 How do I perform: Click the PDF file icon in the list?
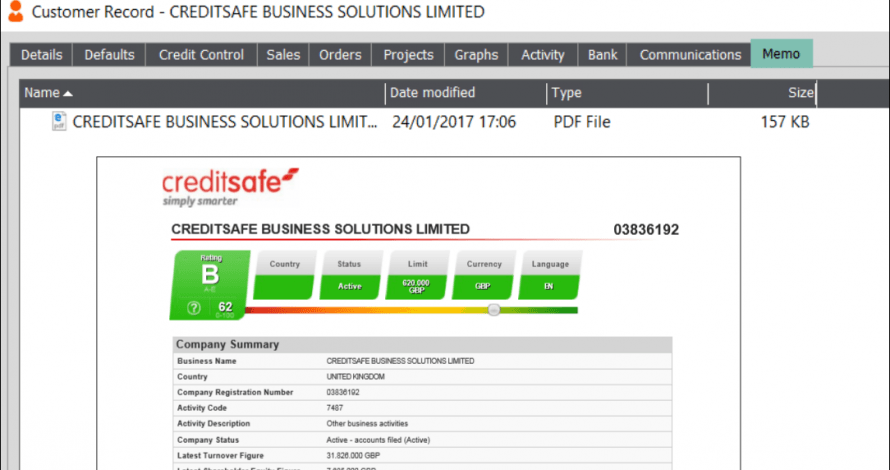(x=58, y=121)
